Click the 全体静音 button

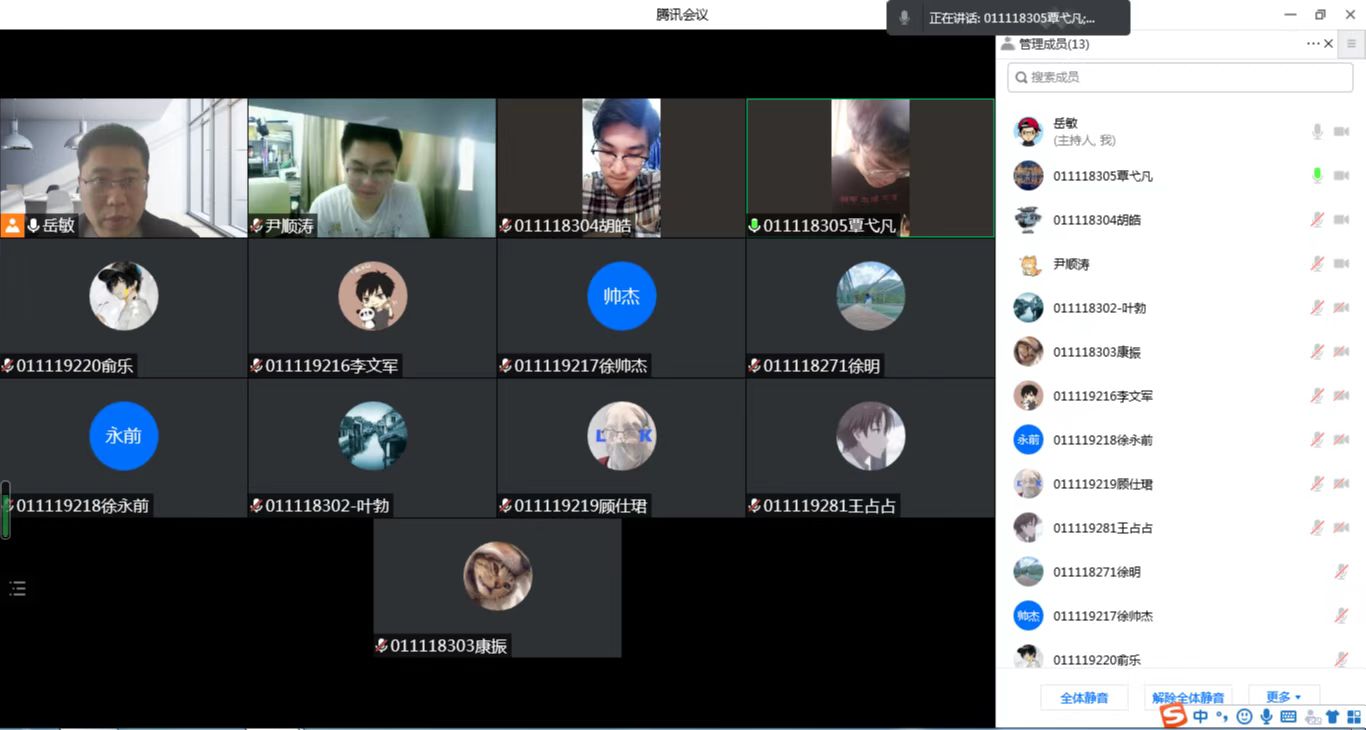point(1084,698)
